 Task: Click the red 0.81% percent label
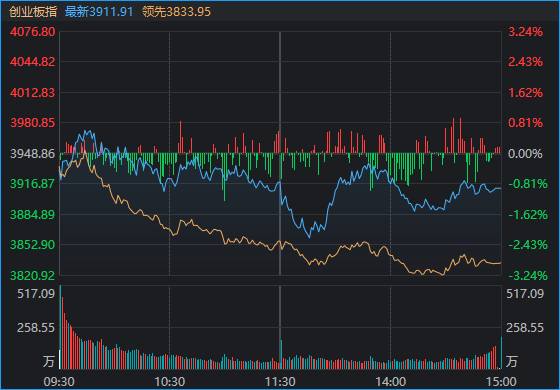[x=525, y=123]
